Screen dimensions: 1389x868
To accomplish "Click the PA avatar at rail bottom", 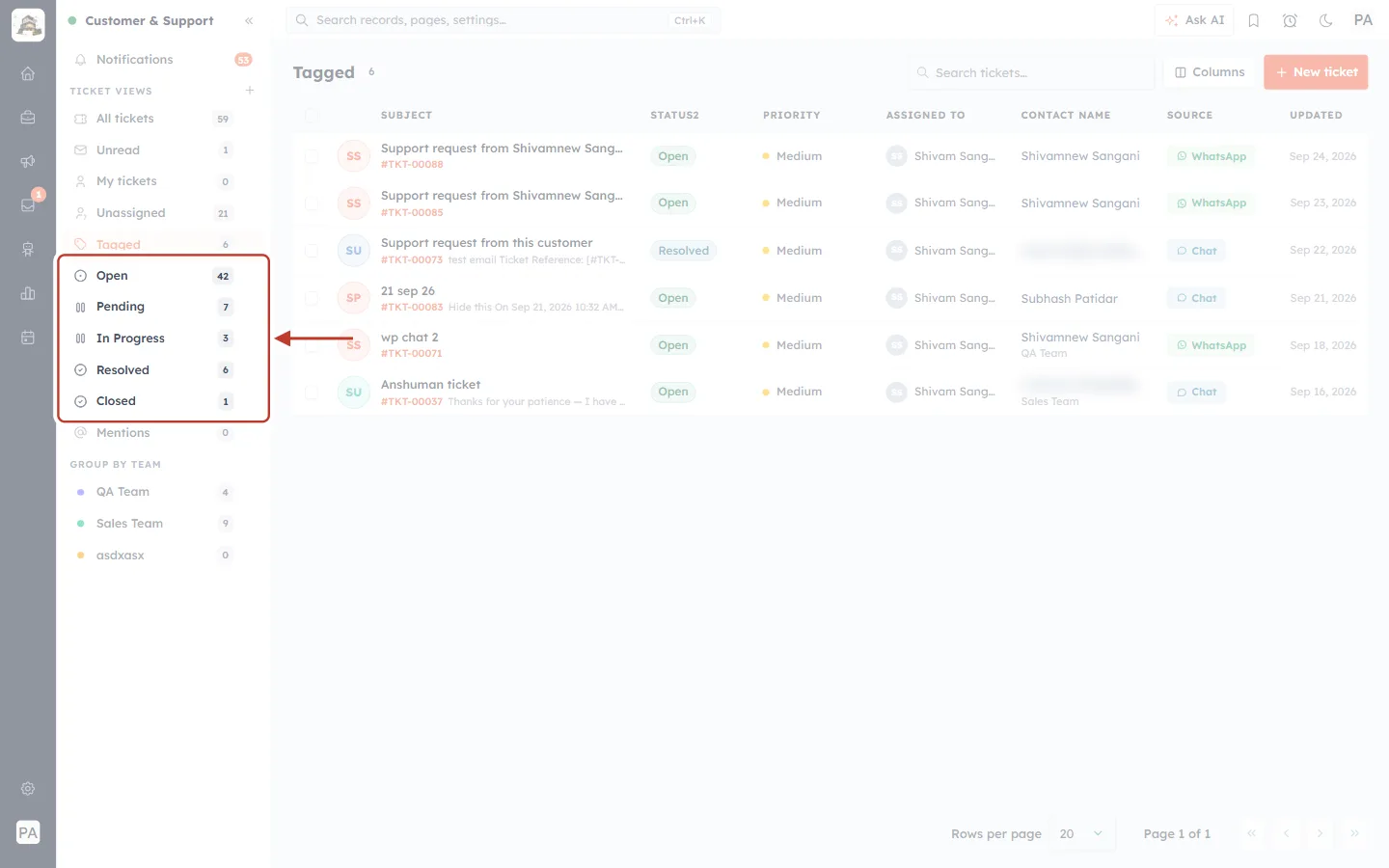I will [28, 832].
